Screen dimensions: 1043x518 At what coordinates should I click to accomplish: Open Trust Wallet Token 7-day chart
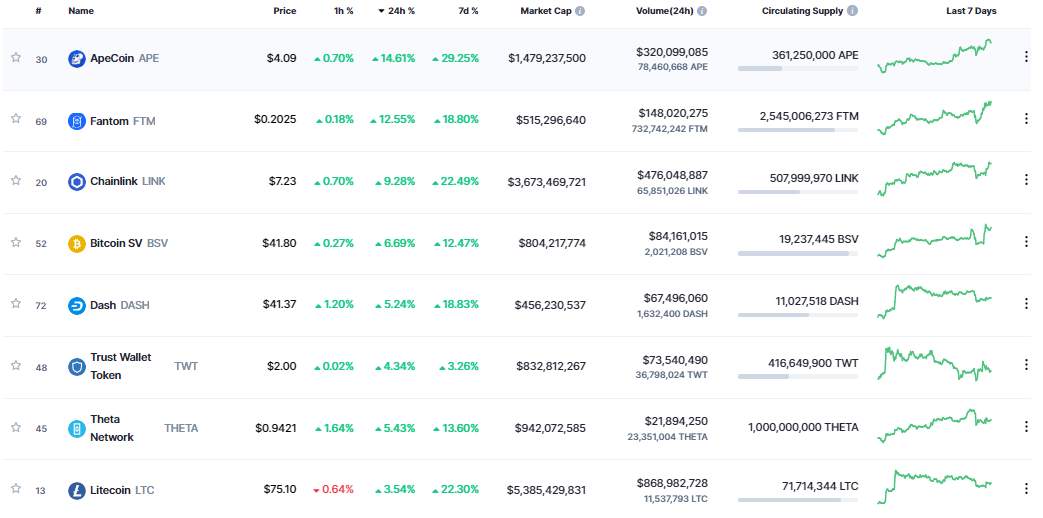tap(935, 364)
